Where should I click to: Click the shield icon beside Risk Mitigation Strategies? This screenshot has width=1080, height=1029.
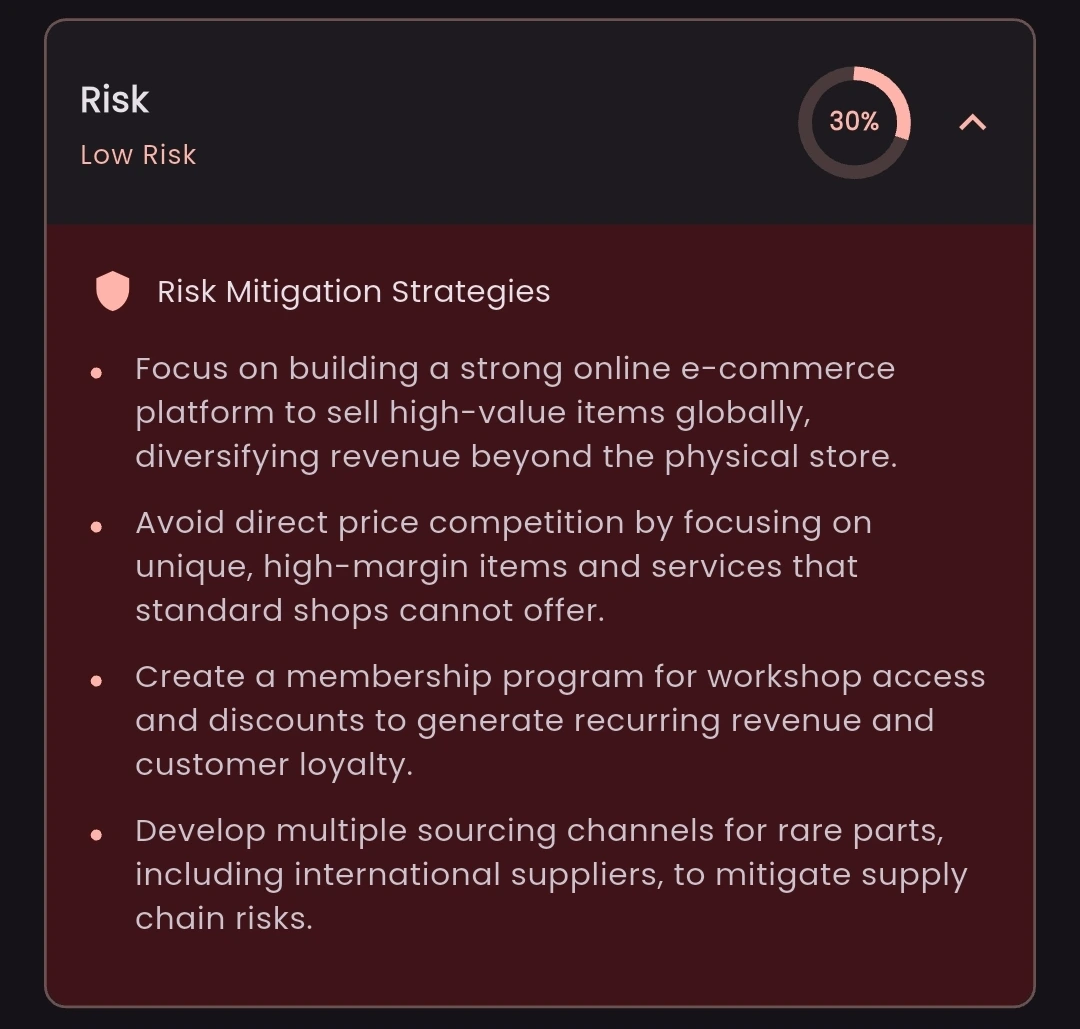coord(112,291)
